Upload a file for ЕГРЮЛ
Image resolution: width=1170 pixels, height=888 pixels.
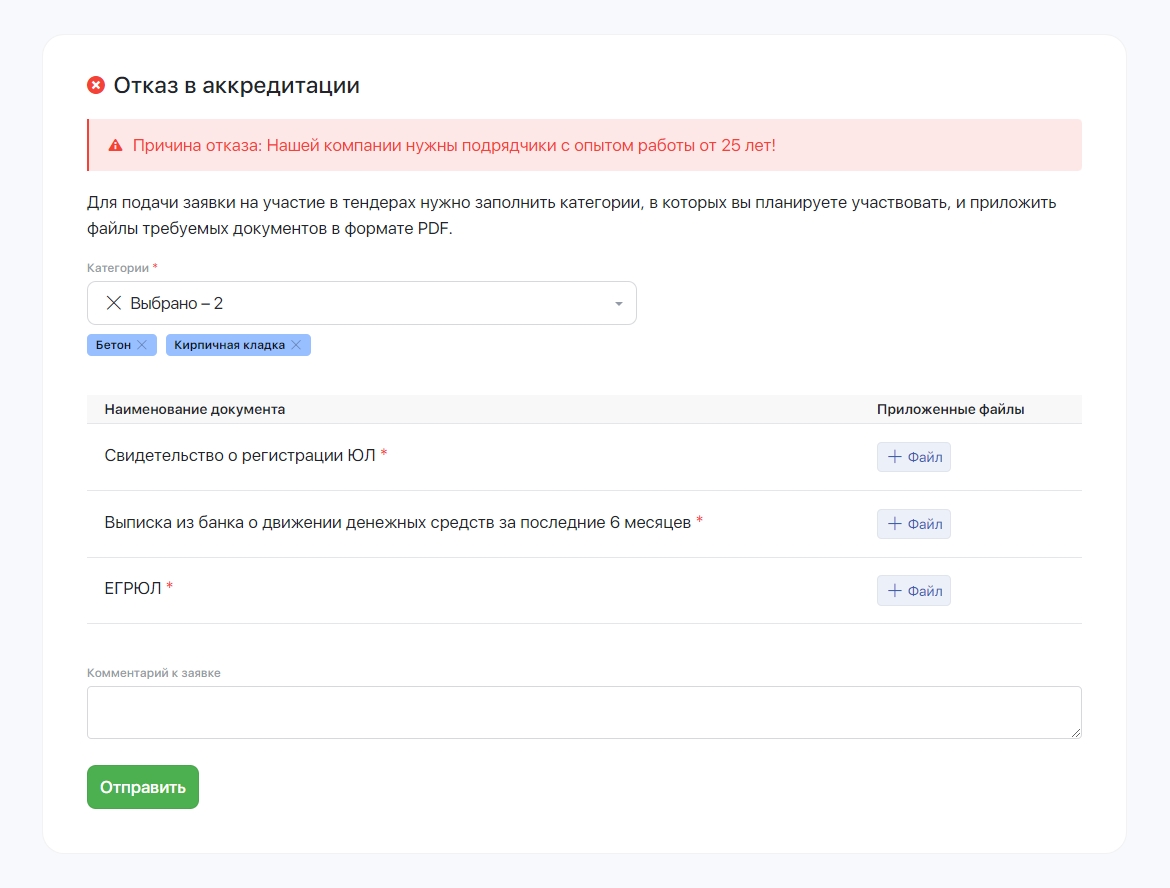913,591
